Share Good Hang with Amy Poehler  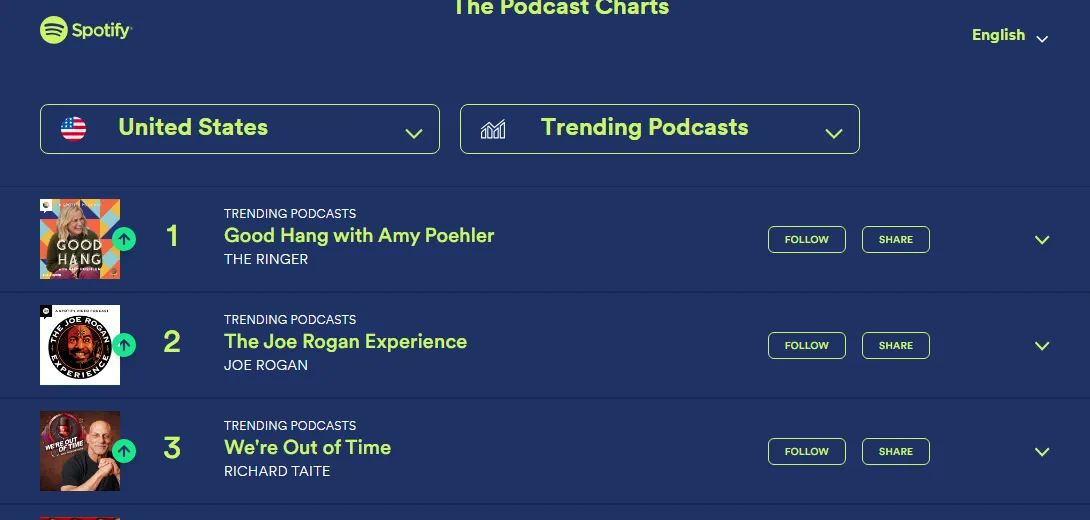point(895,239)
